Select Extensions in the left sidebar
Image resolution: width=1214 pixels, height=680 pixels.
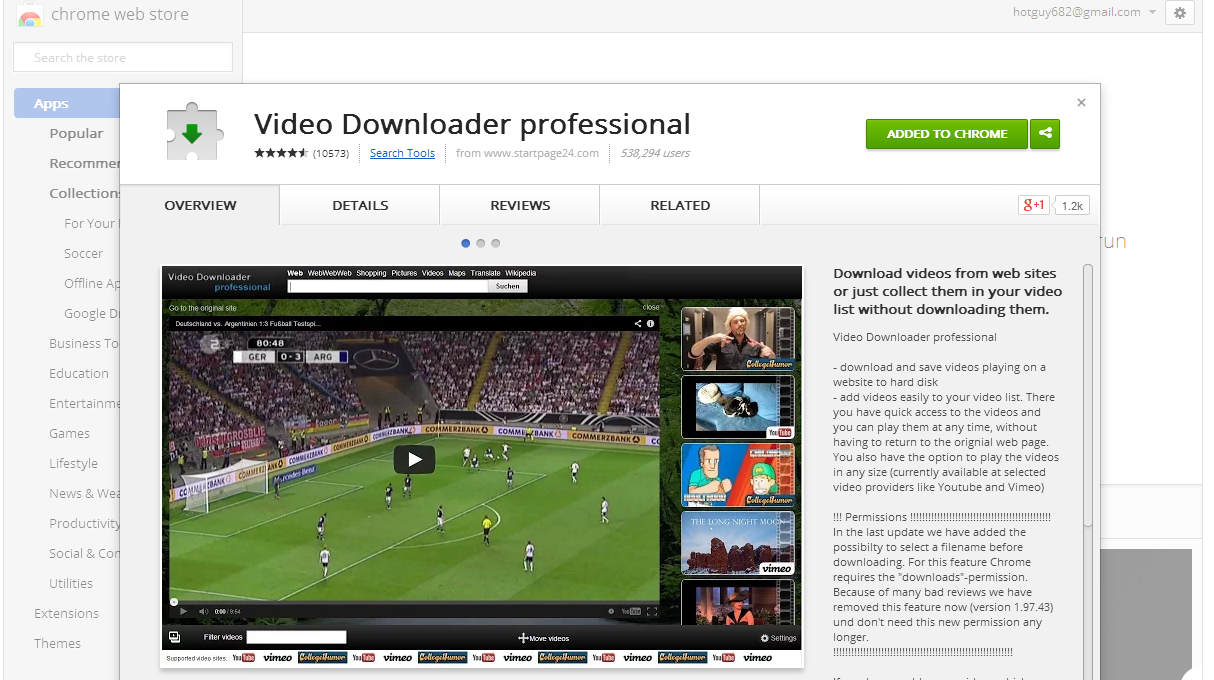click(x=66, y=613)
